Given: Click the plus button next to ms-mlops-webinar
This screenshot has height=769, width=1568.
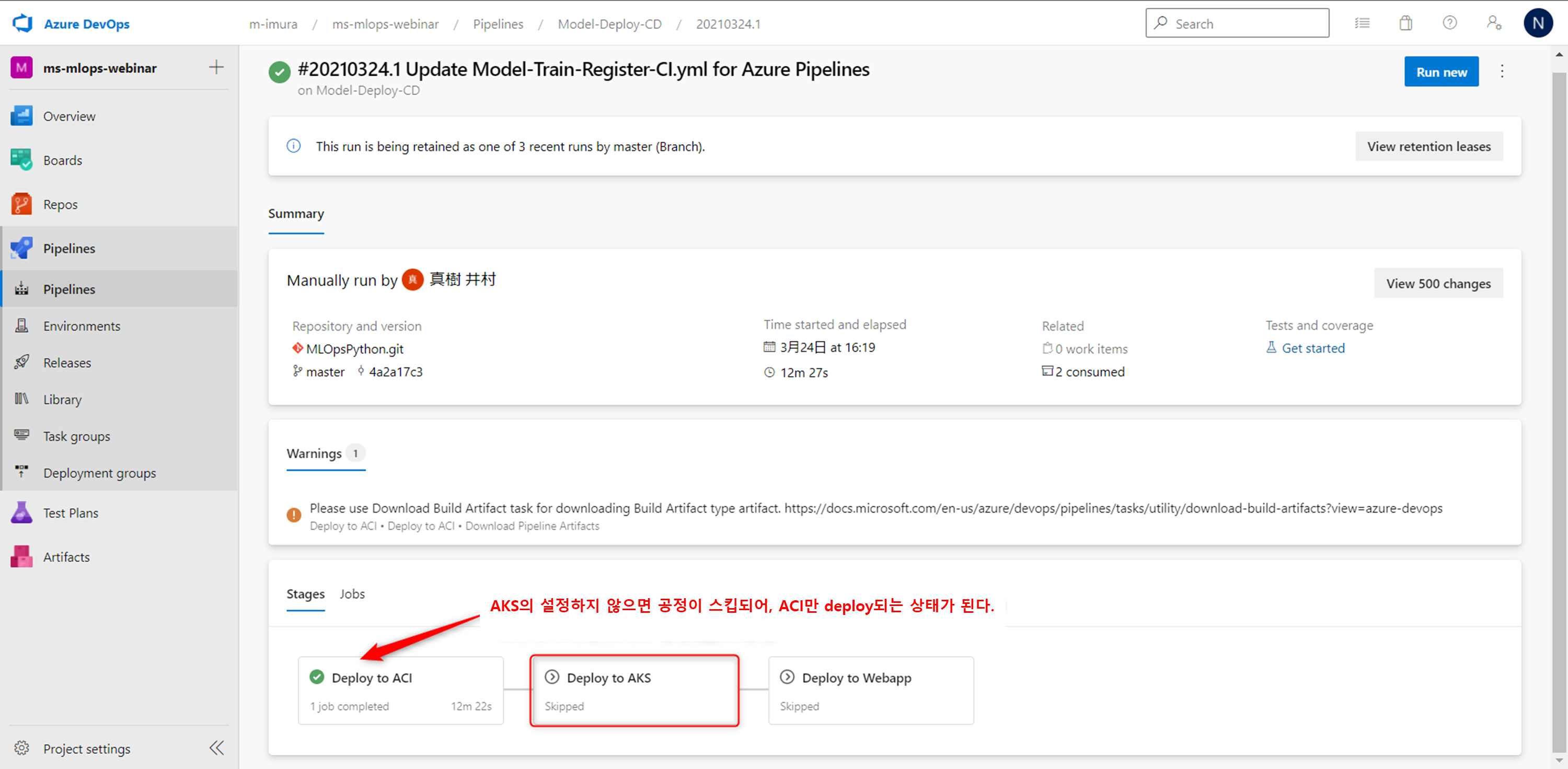Looking at the screenshot, I should [216, 67].
